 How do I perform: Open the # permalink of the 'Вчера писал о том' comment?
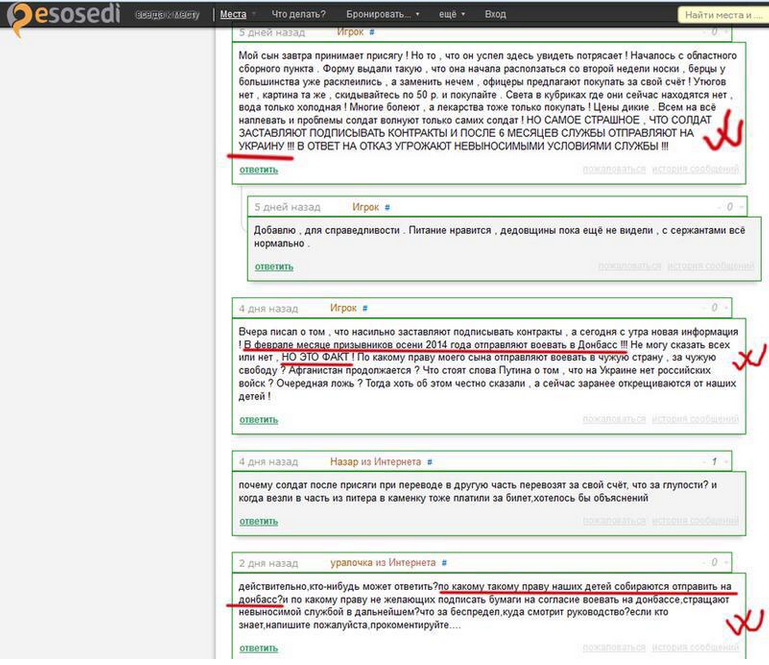[x=365, y=308]
